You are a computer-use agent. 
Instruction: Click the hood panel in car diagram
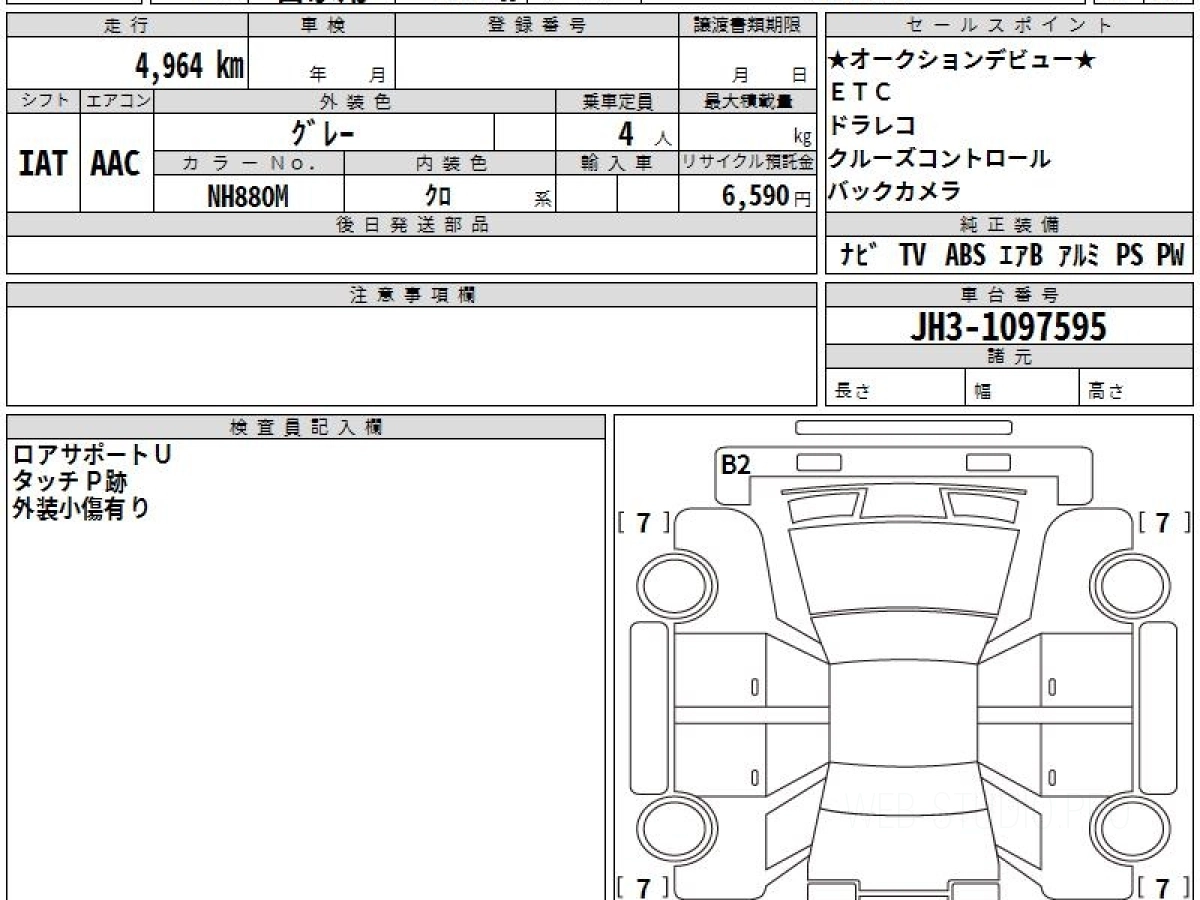click(x=904, y=568)
